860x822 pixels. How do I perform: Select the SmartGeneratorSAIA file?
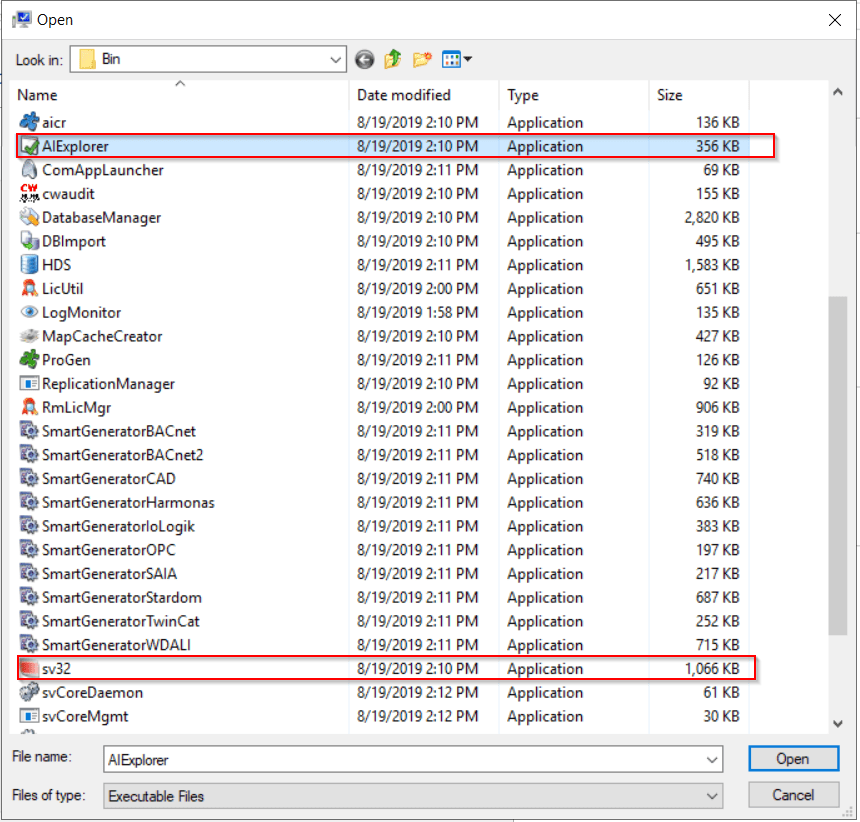[x=110, y=574]
